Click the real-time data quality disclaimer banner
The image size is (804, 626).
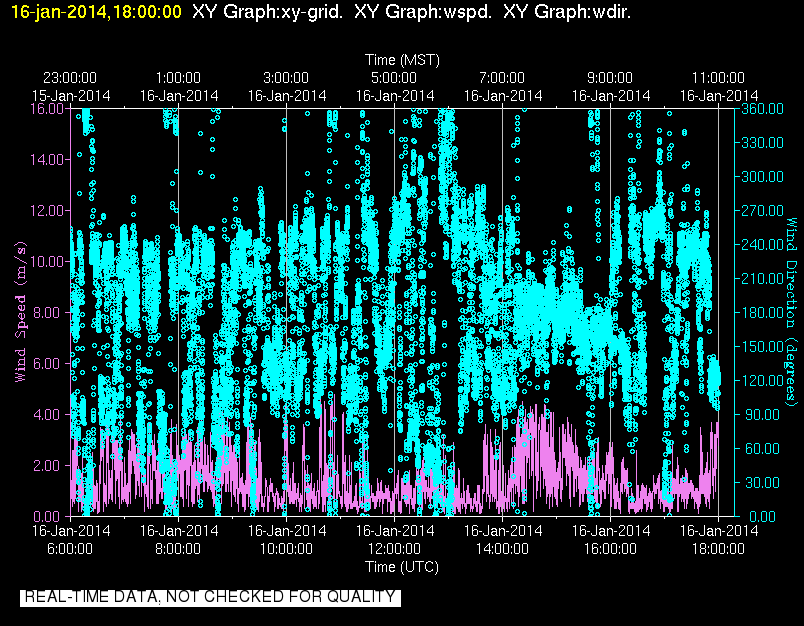click(210, 597)
